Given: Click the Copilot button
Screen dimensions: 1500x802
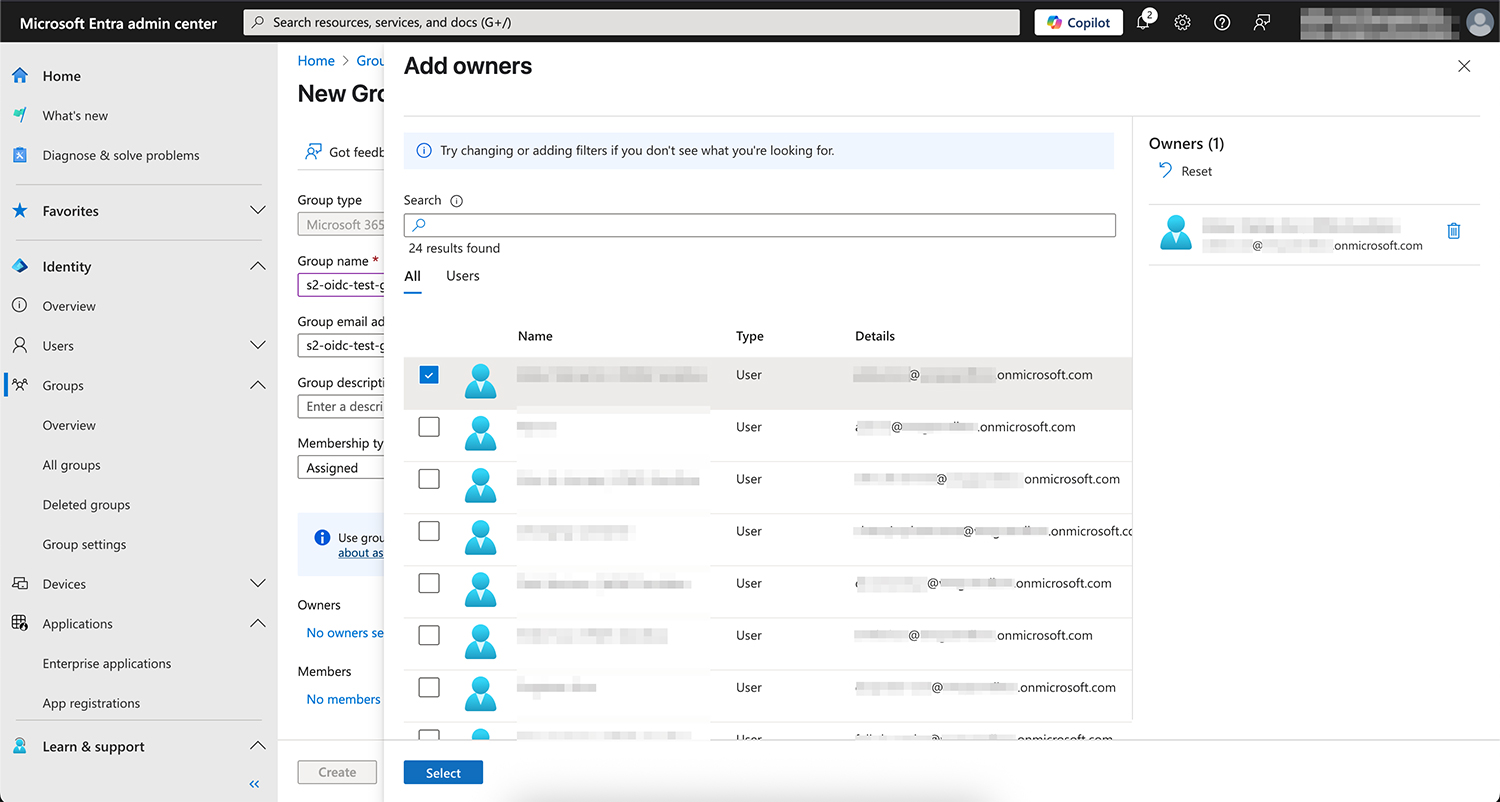Looking at the screenshot, I should click(1078, 22).
